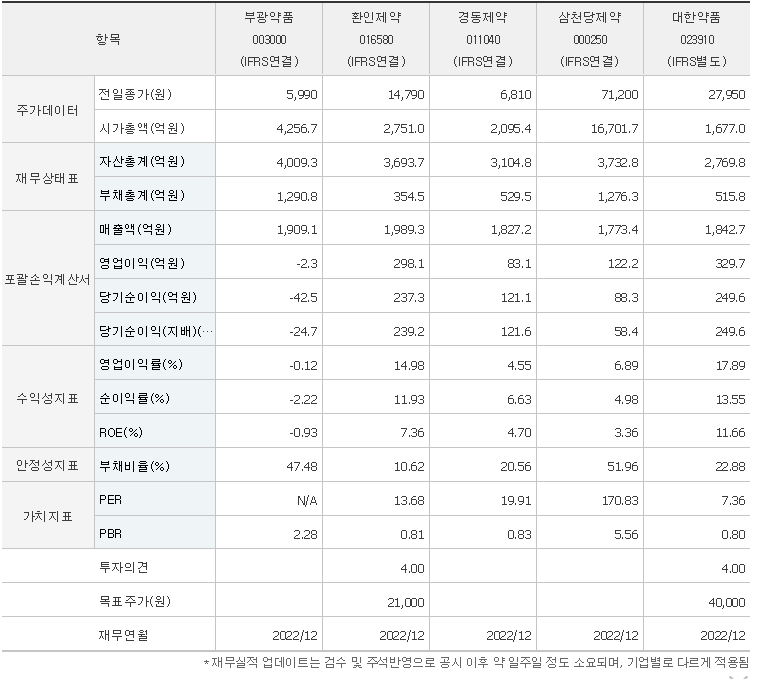769x679 pixels.
Task: Select the operating profit value 329.7
Action: point(730,264)
